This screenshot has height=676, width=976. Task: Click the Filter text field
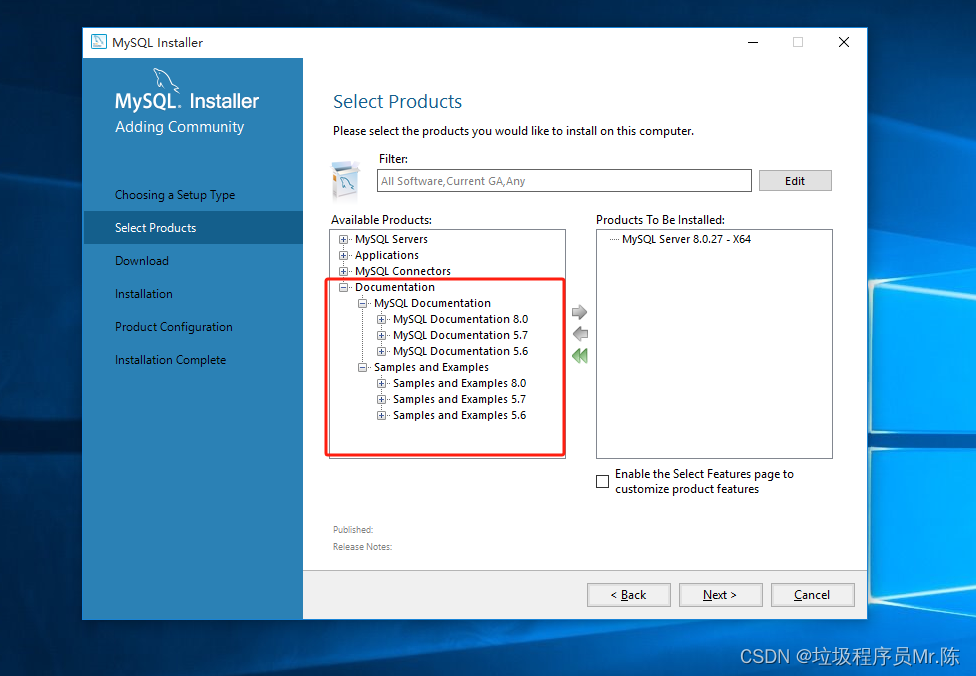click(564, 181)
